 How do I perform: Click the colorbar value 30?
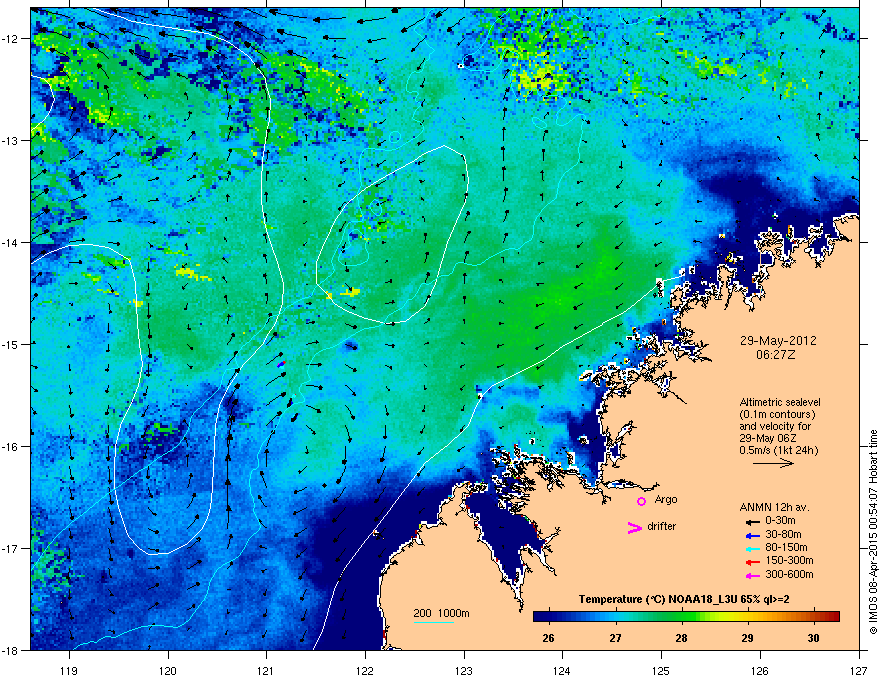[x=813, y=638]
